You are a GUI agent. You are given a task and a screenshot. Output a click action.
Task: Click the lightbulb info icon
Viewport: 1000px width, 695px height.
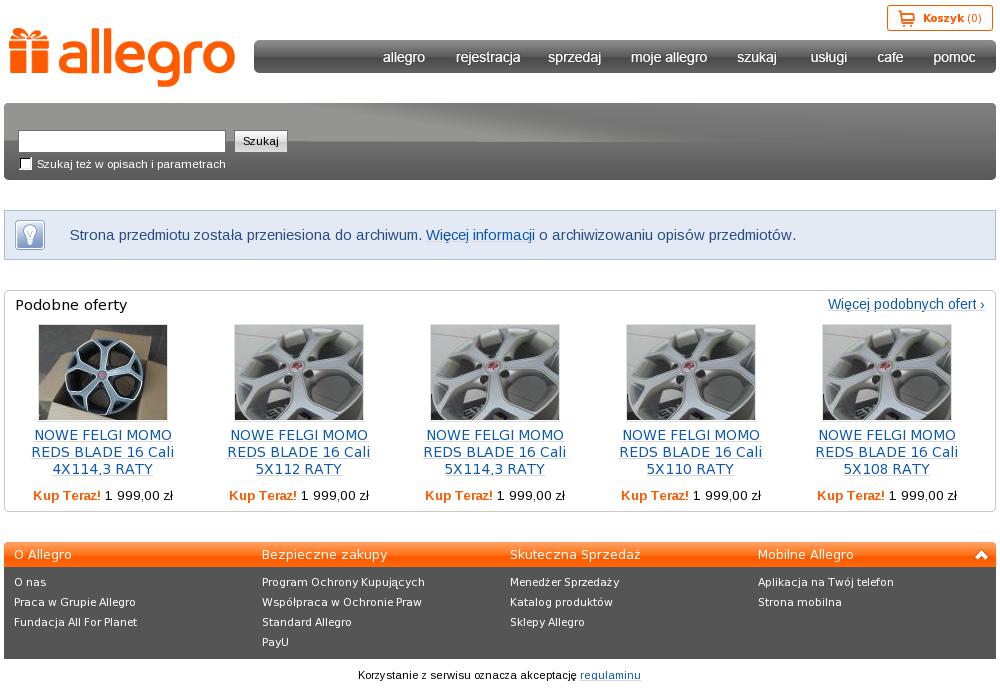(x=30, y=235)
